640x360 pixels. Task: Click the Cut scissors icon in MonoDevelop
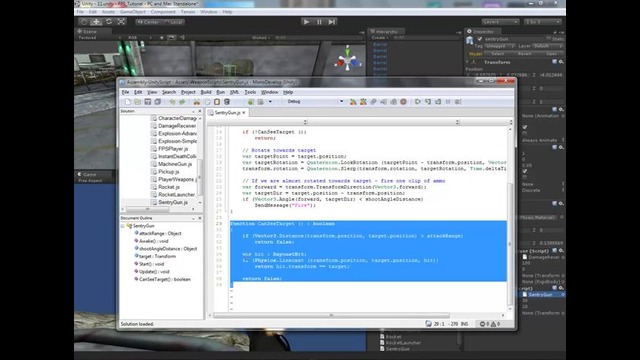tap(197, 102)
